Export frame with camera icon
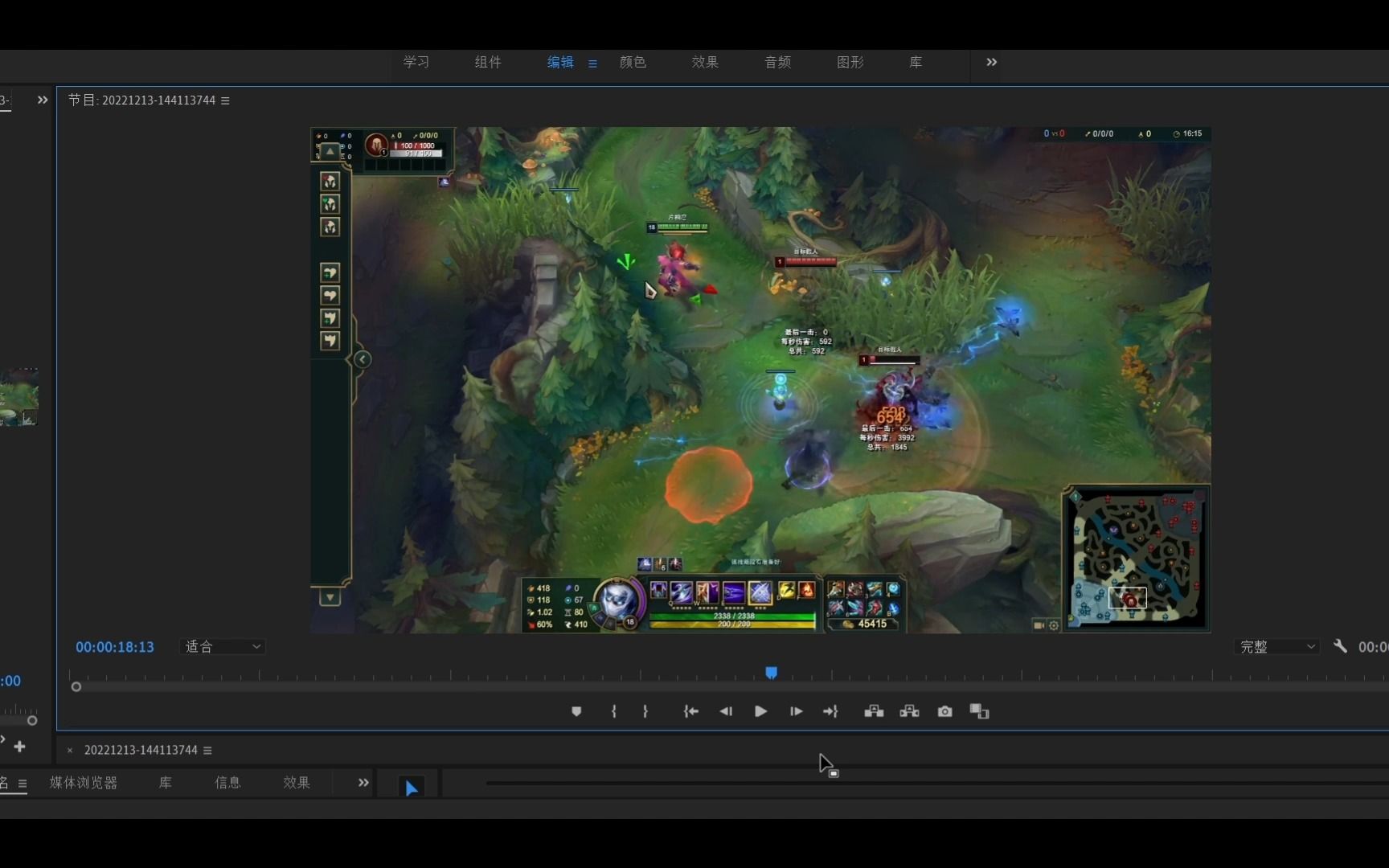The width and height of the screenshot is (1389, 868). click(x=944, y=711)
